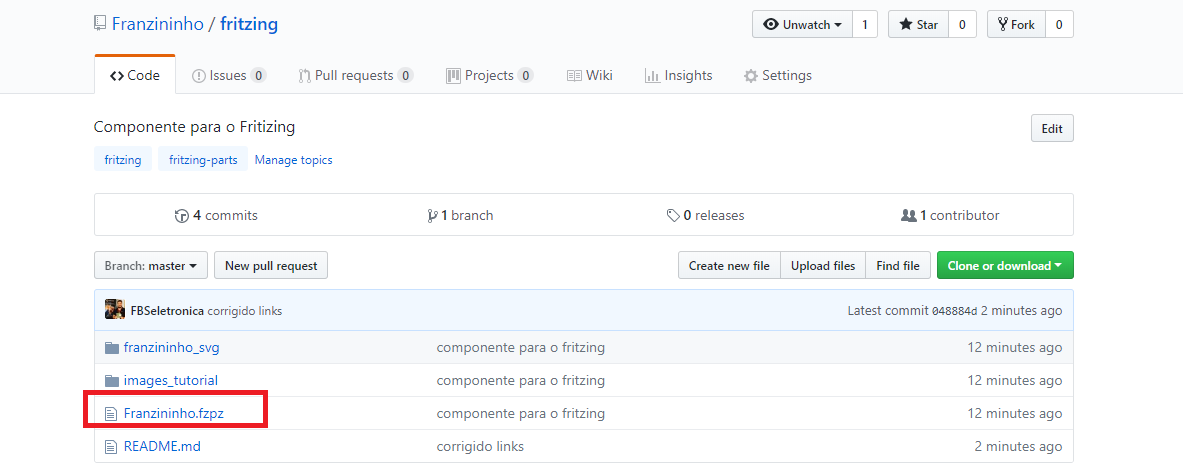Click the FBSeletronica author name

[167, 310]
